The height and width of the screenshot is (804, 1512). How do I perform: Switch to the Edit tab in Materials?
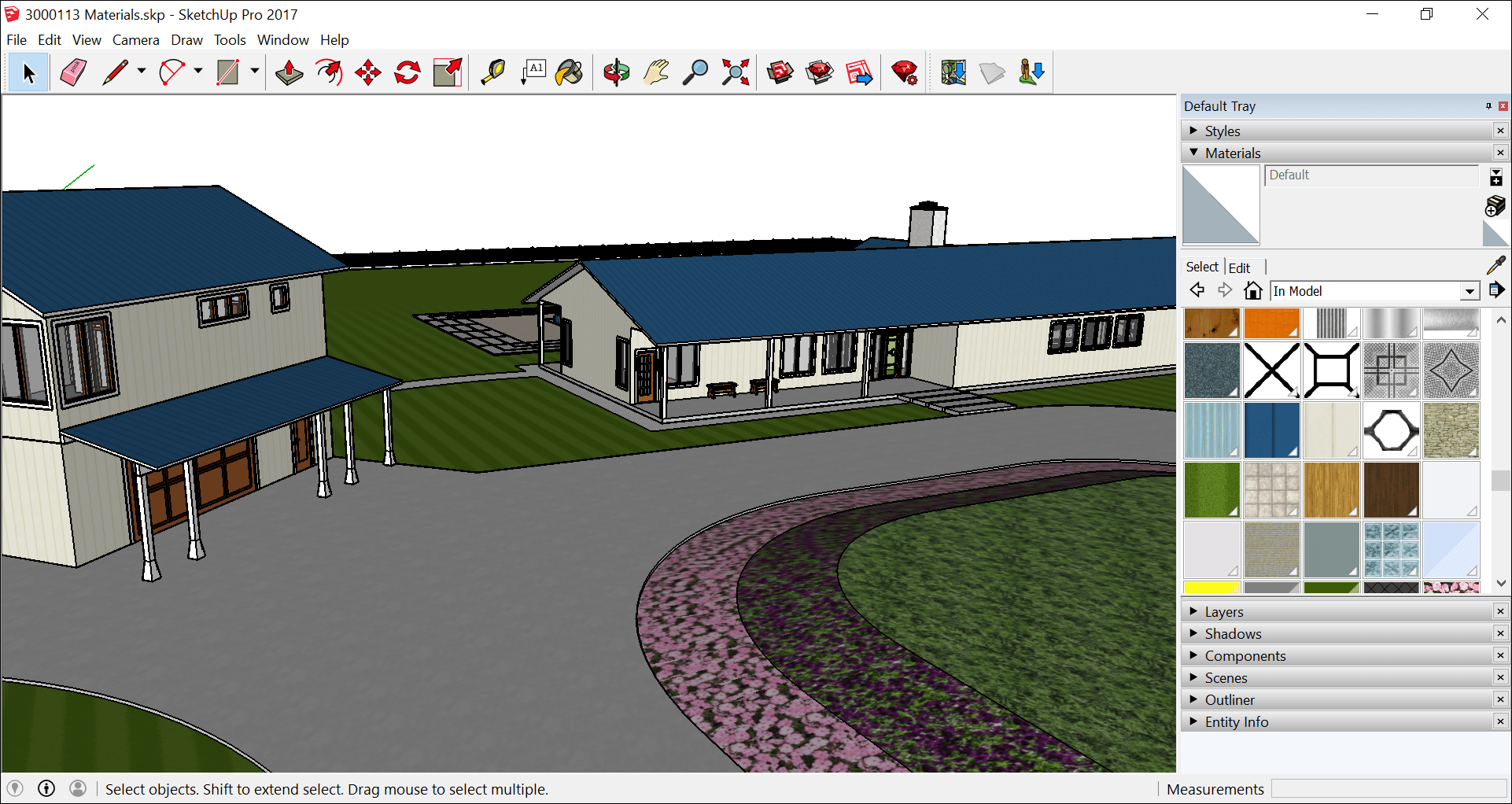[1239, 267]
